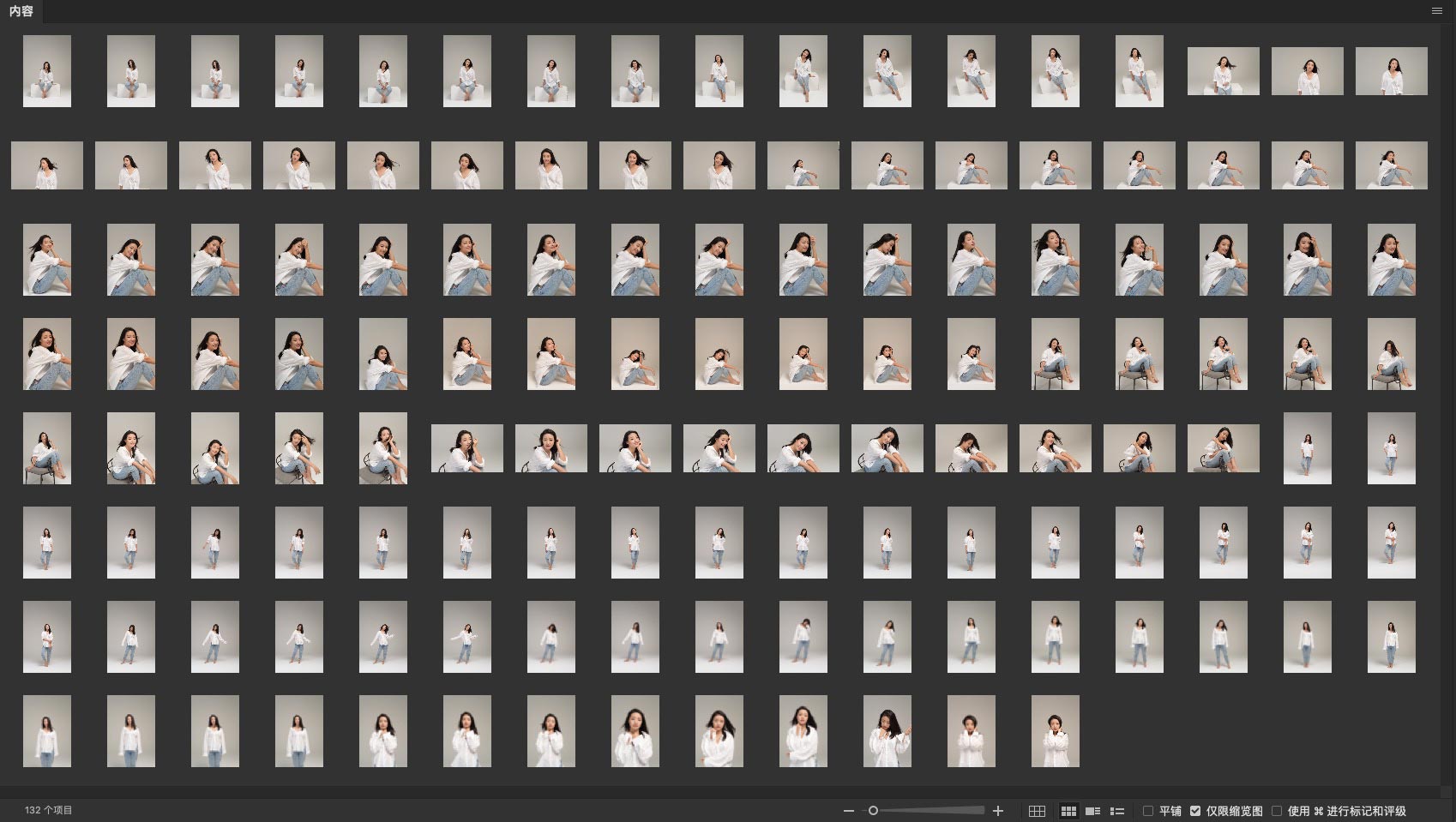Enable the 平铺 checkbox
The width and height of the screenshot is (1456, 822).
(1148, 811)
